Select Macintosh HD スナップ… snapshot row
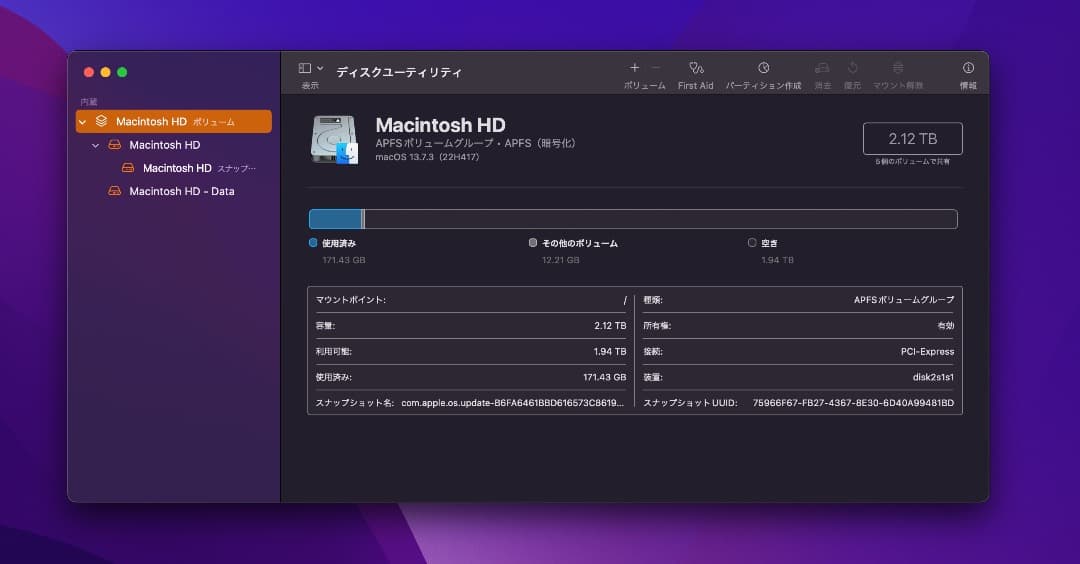 174,168
